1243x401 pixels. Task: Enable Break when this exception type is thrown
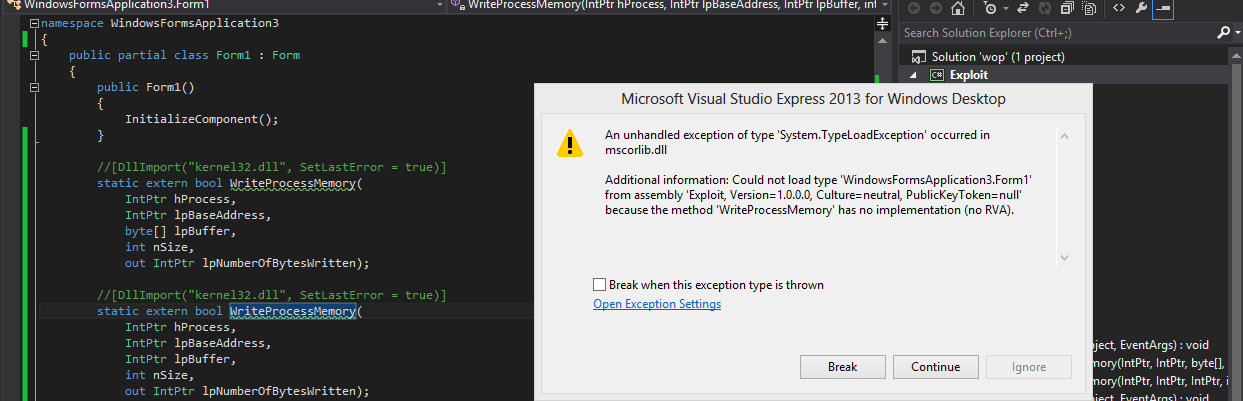(599, 285)
